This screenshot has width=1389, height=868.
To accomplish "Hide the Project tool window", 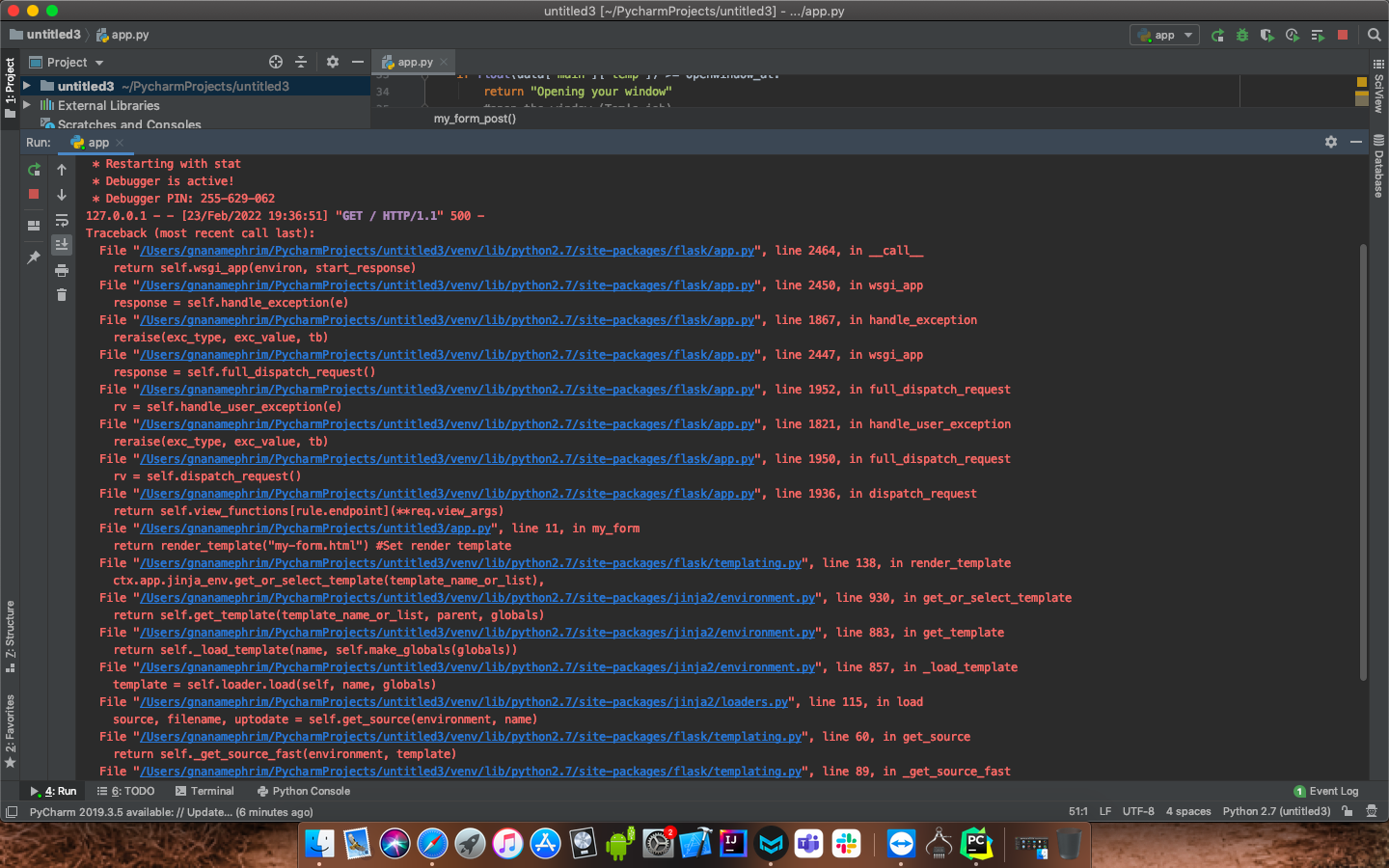I will (x=358, y=62).
